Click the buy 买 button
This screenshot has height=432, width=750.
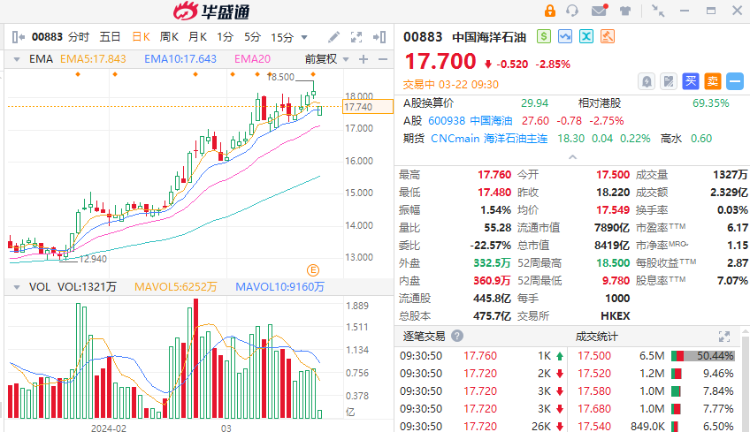pyautogui.click(x=691, y=81)
